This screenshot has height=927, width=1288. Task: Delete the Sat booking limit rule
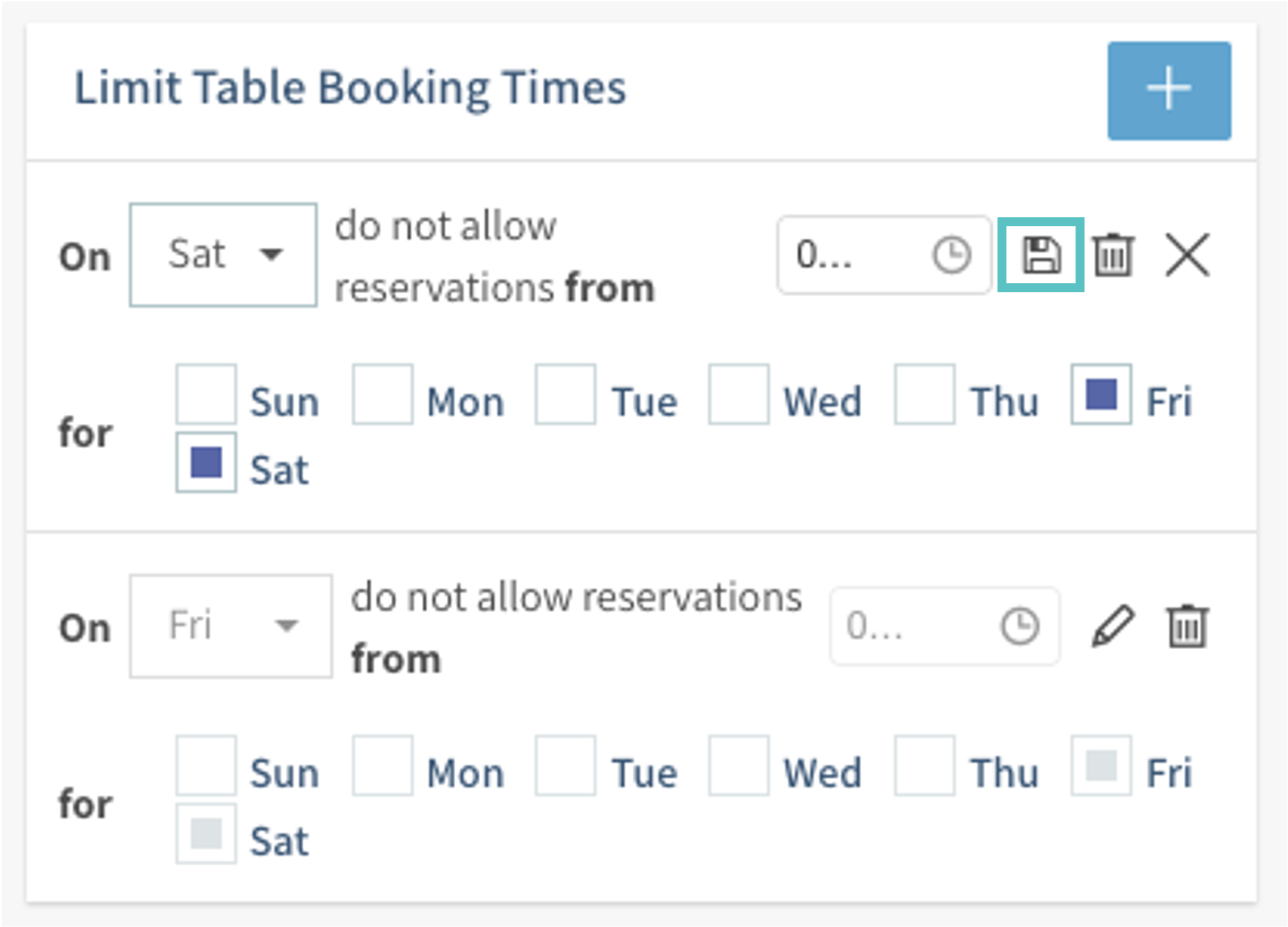point(1113,255)
